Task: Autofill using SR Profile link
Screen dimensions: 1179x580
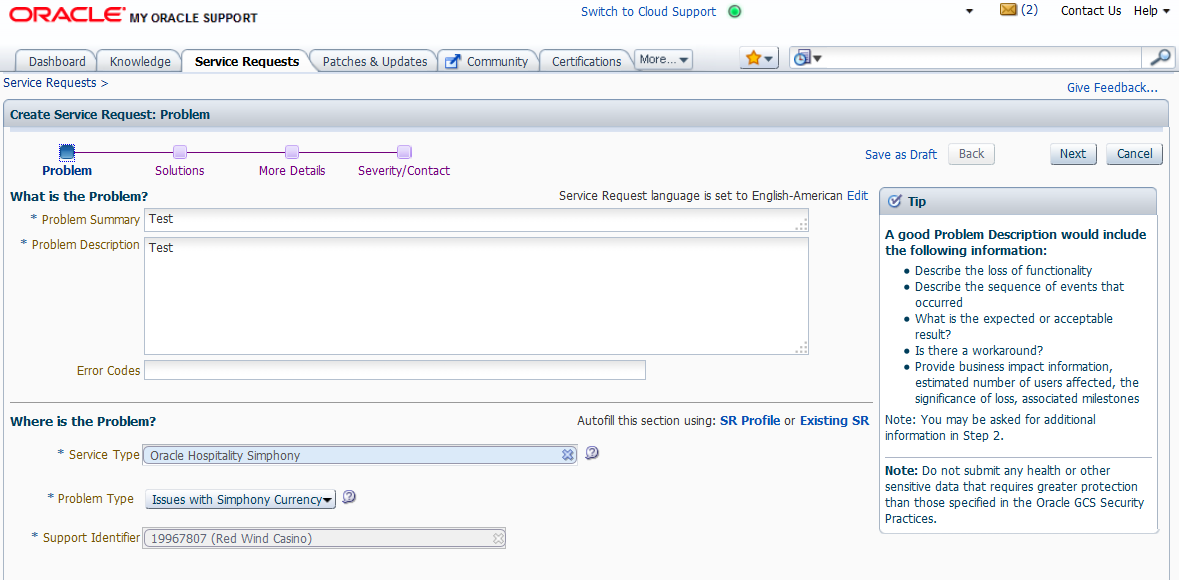Action: coord(750,421)
